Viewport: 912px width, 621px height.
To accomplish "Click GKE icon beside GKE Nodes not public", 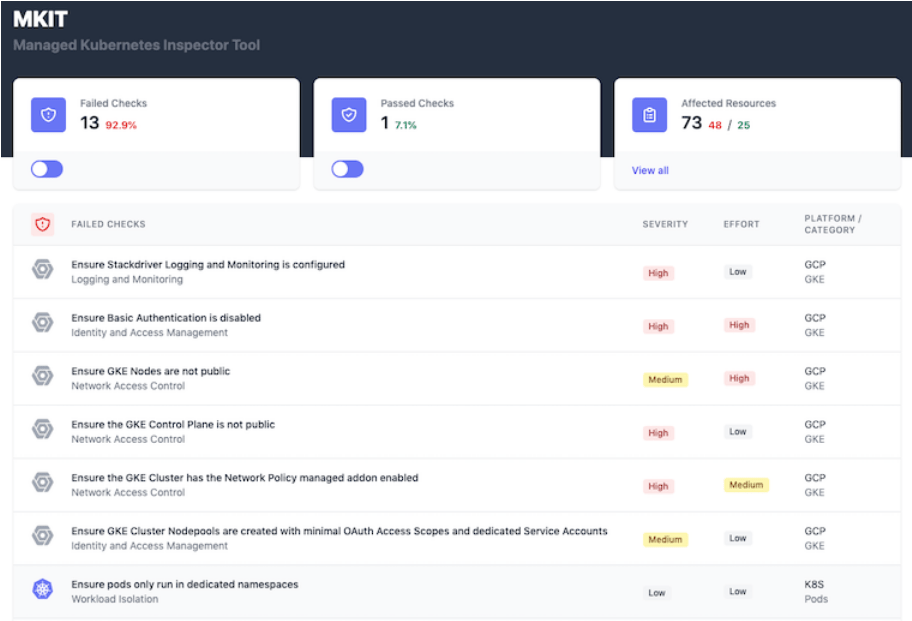I will pos(42,375).
